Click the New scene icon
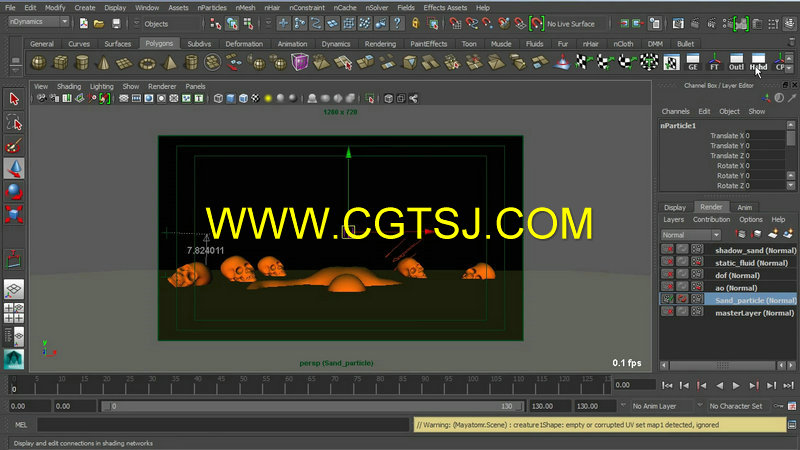This screenshot has width=800, height=450. [83, 23]
